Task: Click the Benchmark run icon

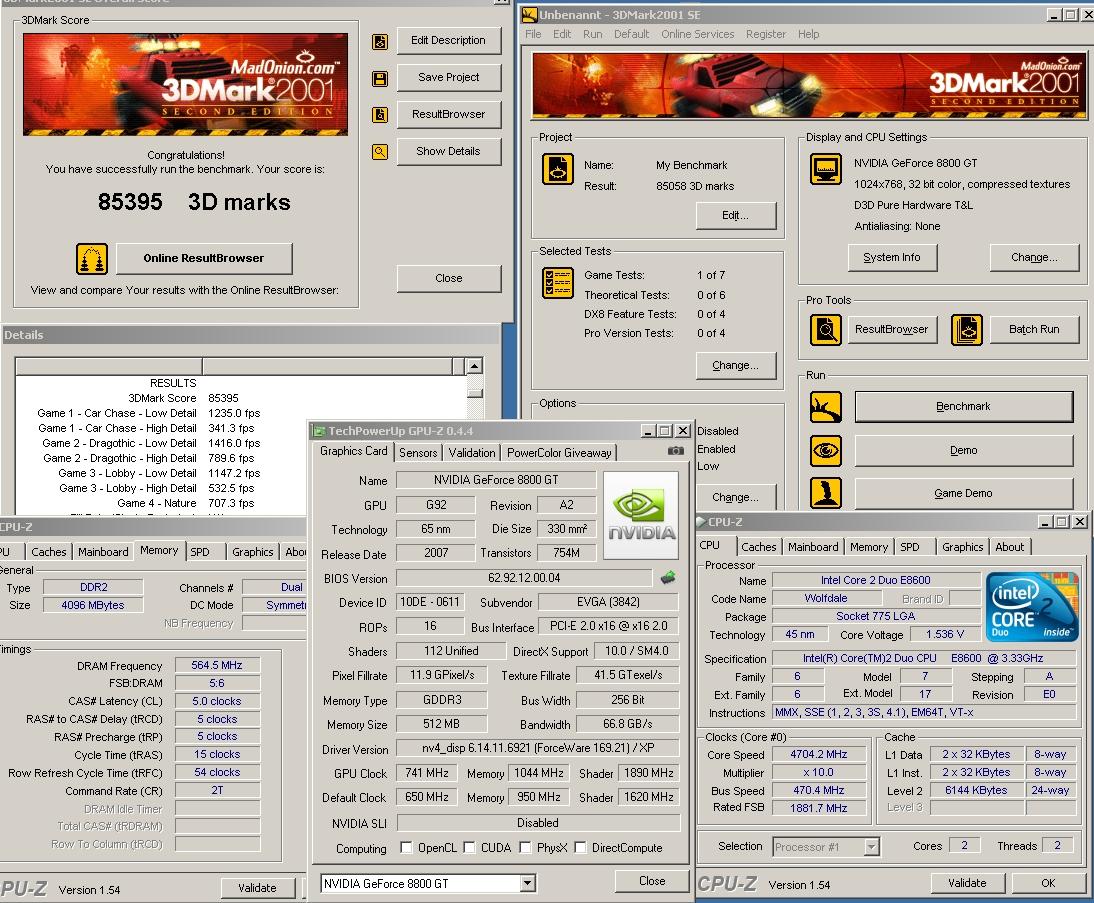Action: 825,407
